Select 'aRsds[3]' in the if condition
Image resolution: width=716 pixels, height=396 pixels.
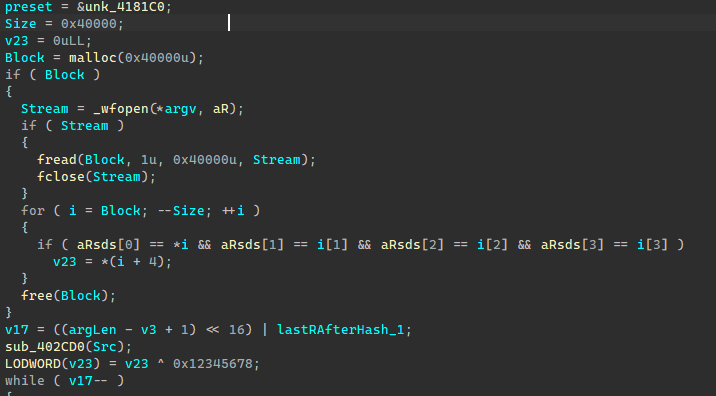tap(572, 244)
